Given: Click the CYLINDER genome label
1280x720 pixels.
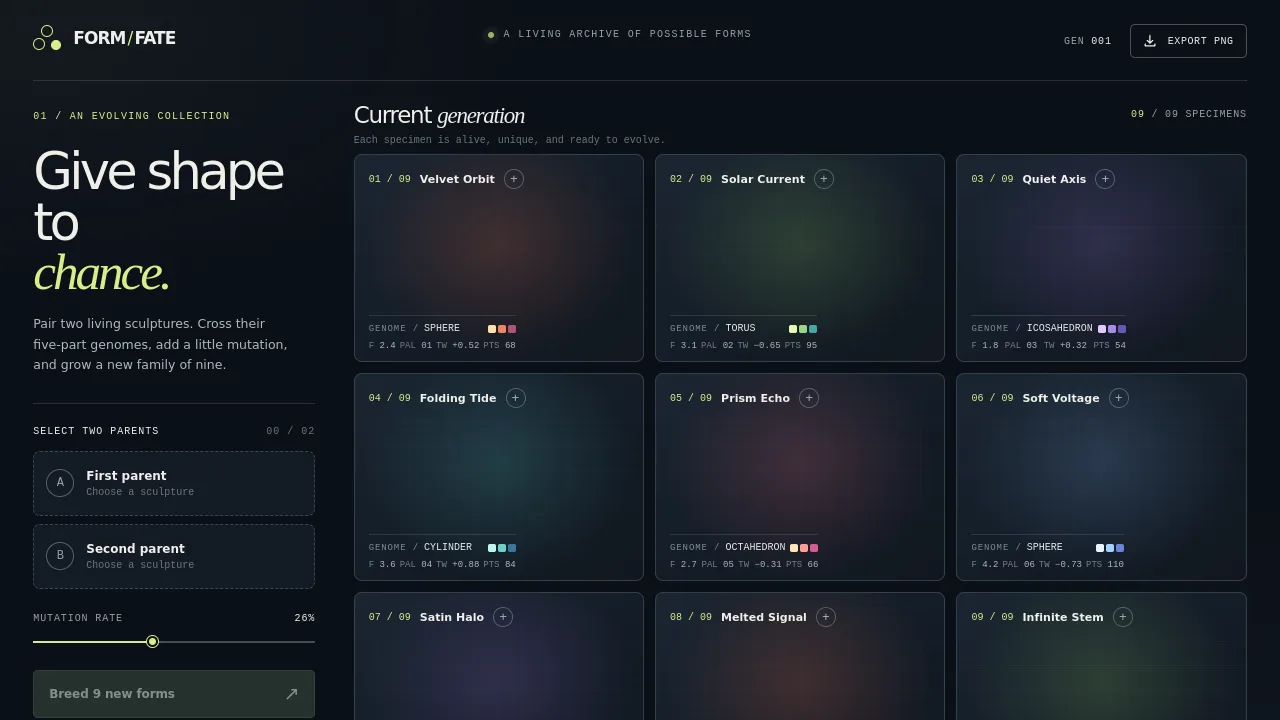Looking at the screenshot, I should pyautogui.click(x=448, y=547).
